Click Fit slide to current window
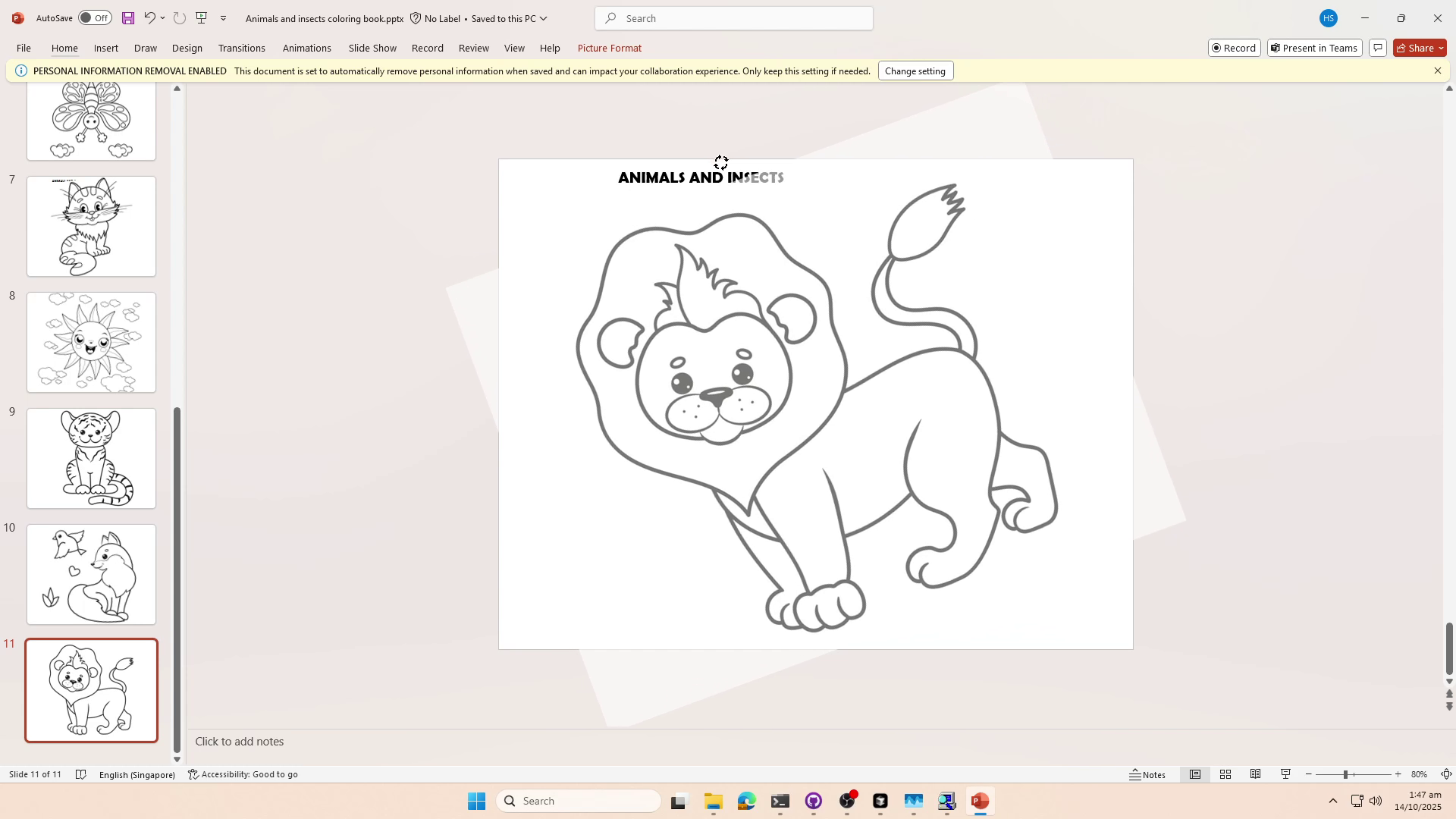1456x819 pixels. [x=1445, y=774]
